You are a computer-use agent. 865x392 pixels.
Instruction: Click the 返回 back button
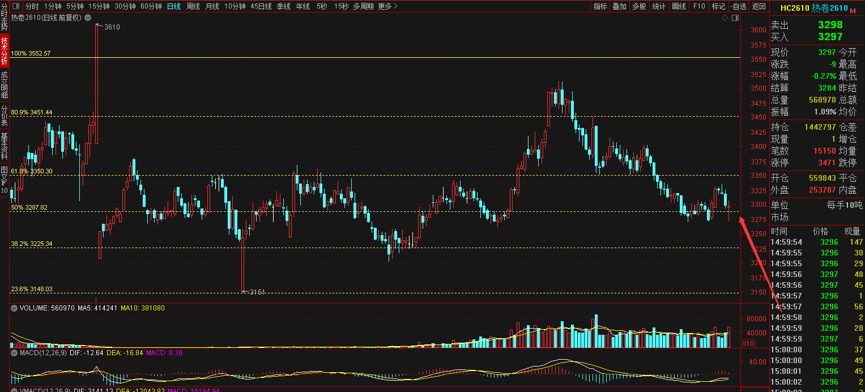pyautogui.click(x=759, y=7)
